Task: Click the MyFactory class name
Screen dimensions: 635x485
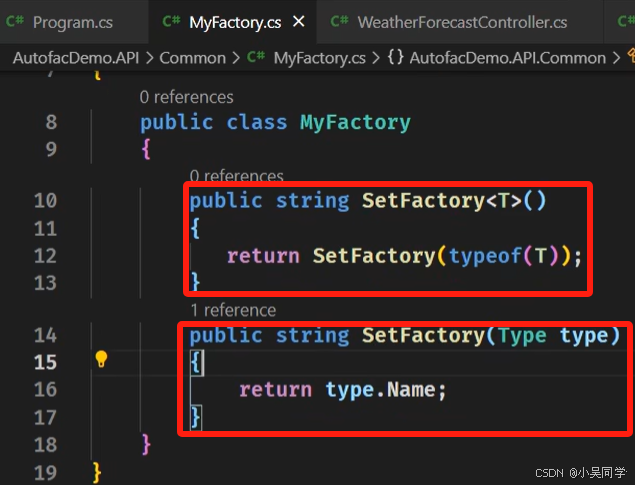Action: click(x=355, y=122)
